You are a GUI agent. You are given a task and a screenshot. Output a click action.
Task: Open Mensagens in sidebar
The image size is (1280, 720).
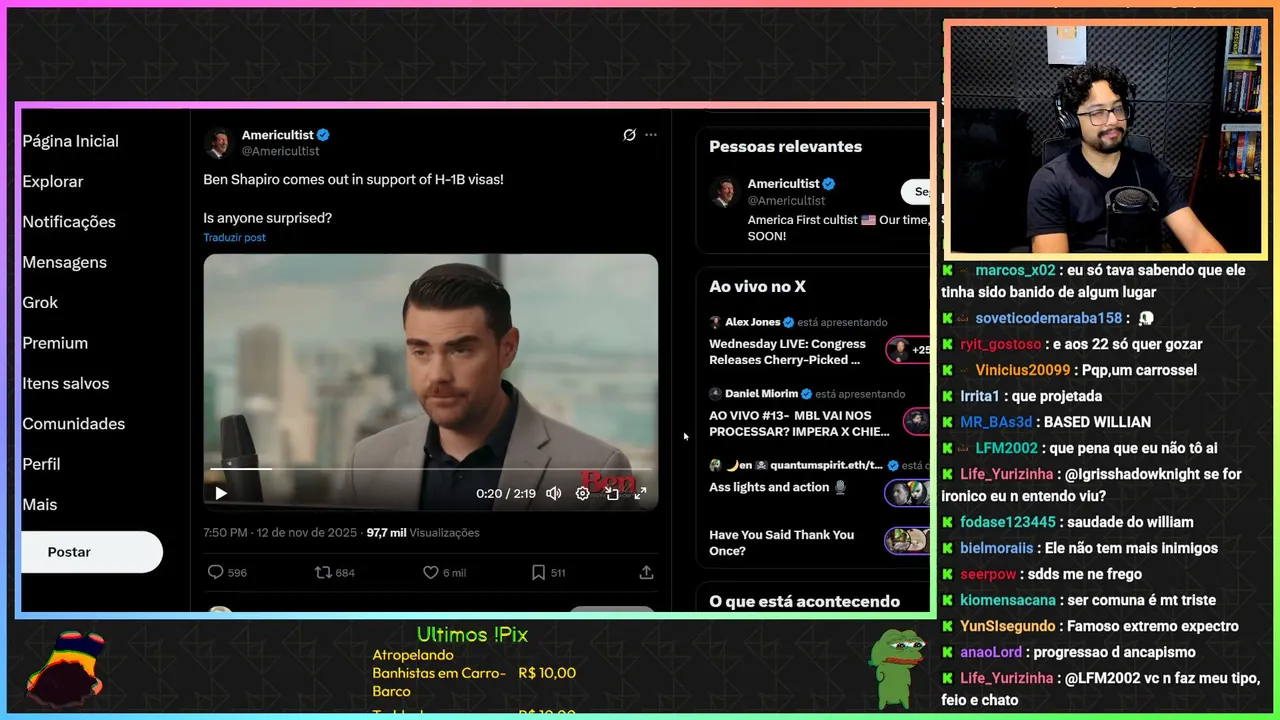click(64, 262)
